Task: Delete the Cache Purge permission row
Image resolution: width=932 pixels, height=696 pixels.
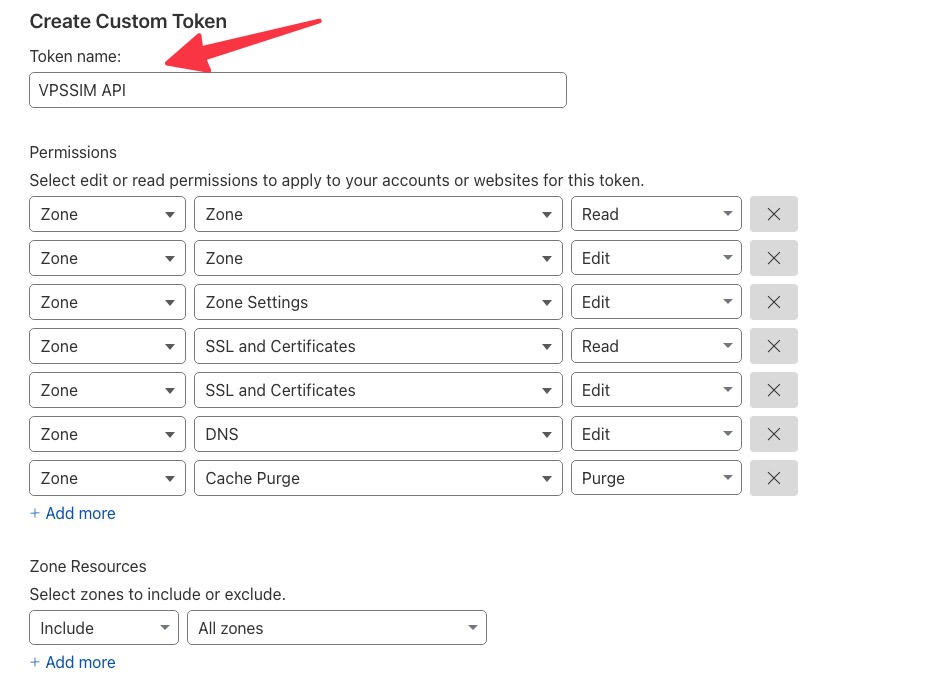Action: pyautogui.click(x=773, y=478)
